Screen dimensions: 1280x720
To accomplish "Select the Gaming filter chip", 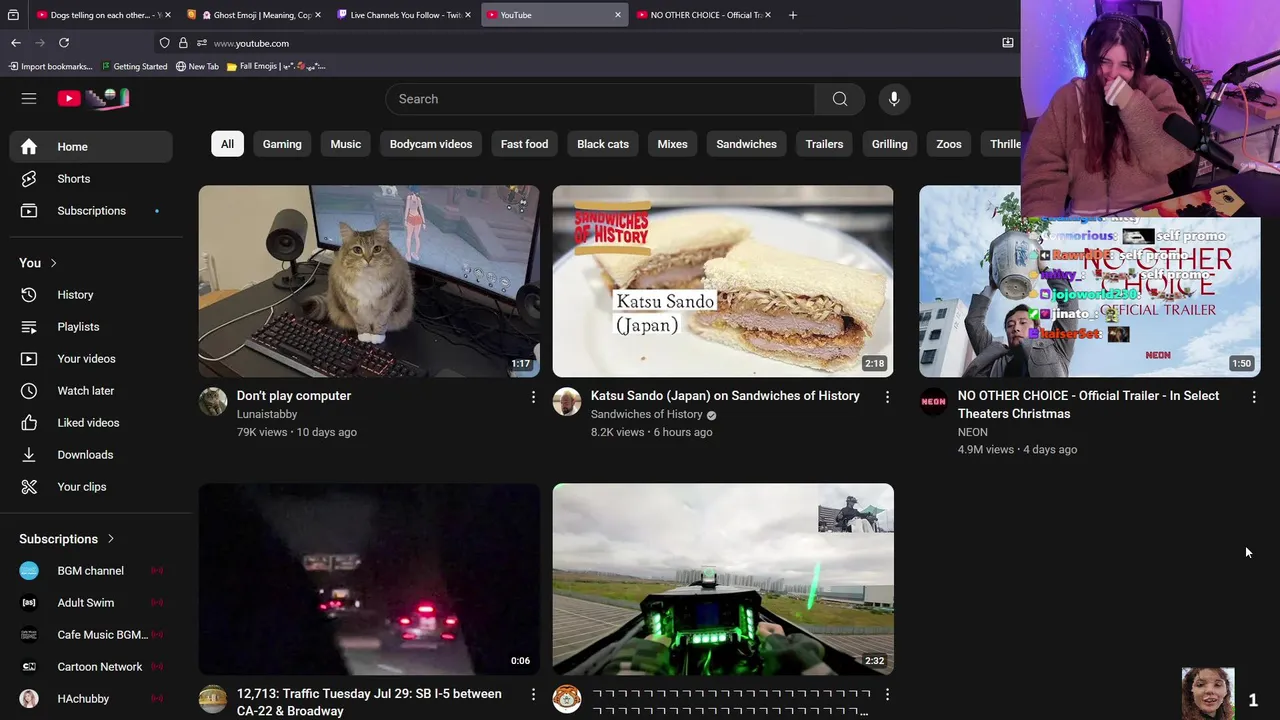I will click(x=282, y=144).
